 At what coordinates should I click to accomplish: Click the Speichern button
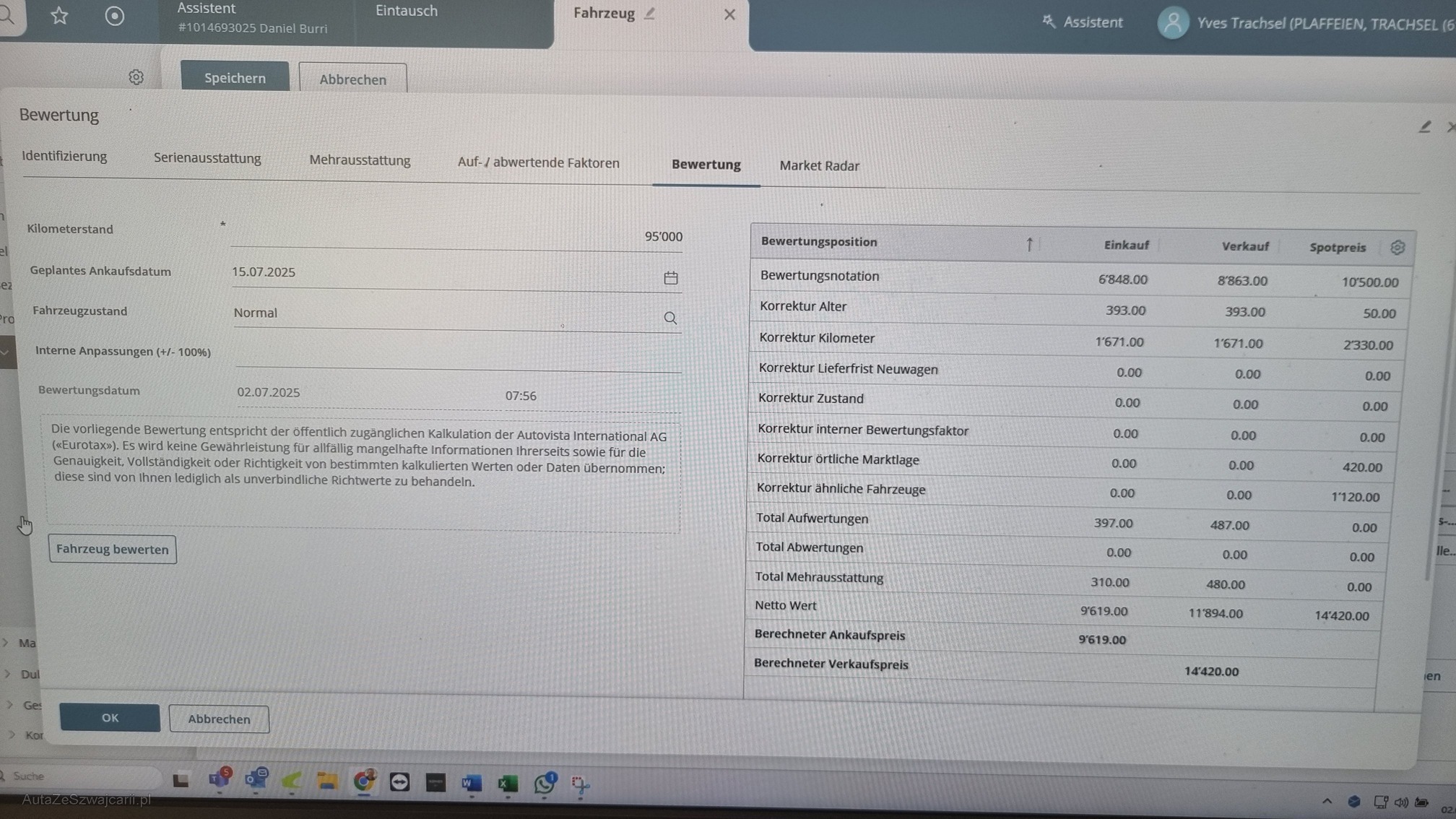click(x=235, y=77)
